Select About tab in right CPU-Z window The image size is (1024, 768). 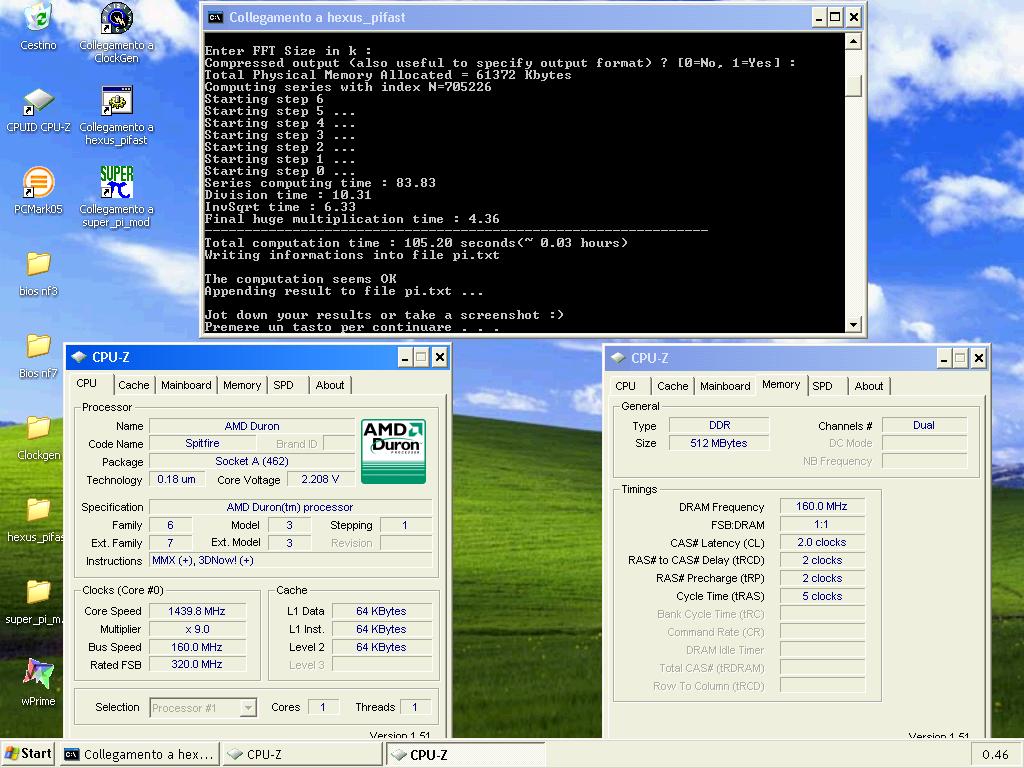pos(869,386)
